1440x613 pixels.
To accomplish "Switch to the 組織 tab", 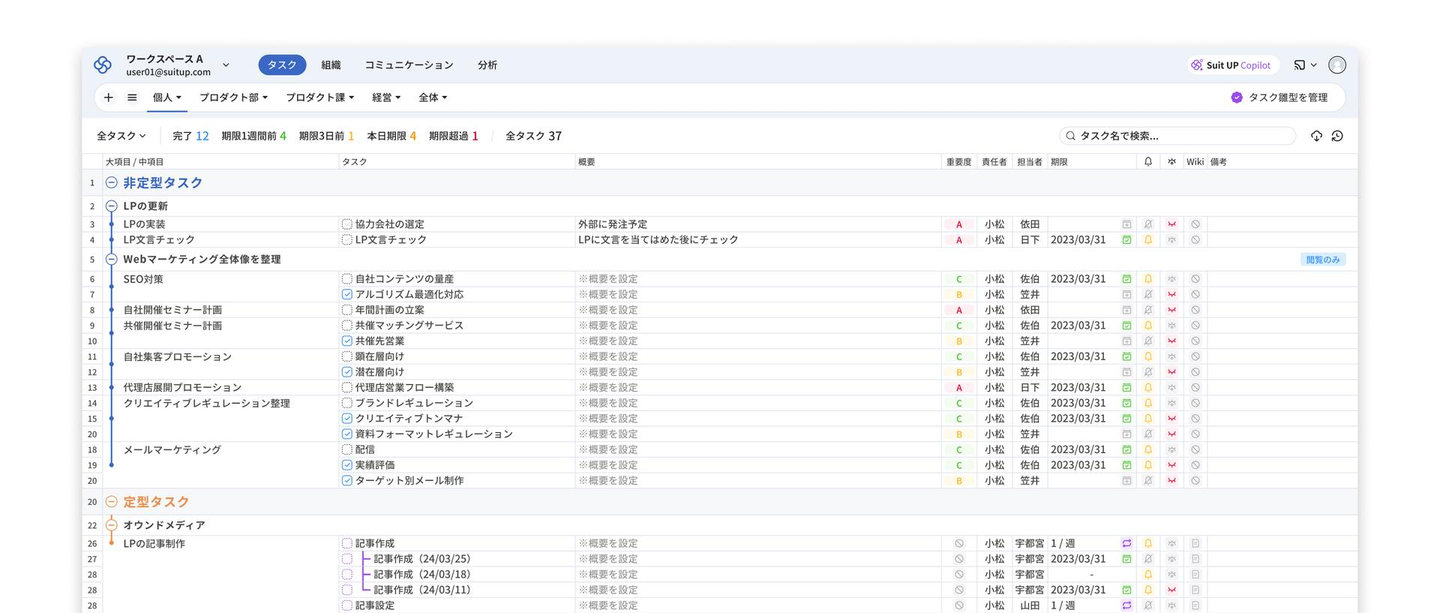I will 331,65.
